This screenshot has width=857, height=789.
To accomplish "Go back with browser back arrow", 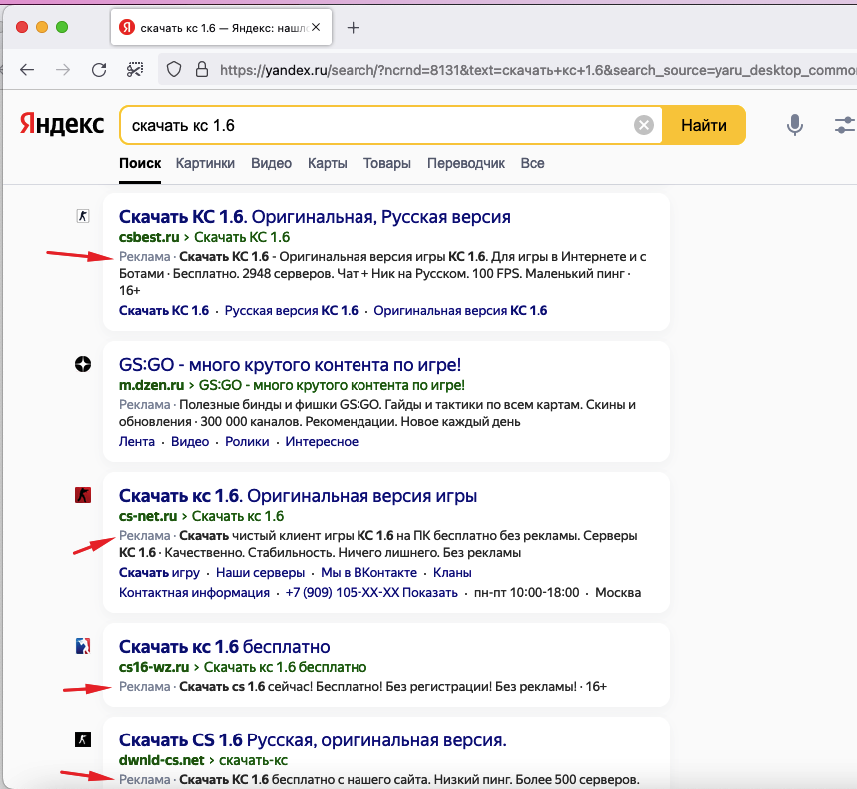I will [27, 70].
